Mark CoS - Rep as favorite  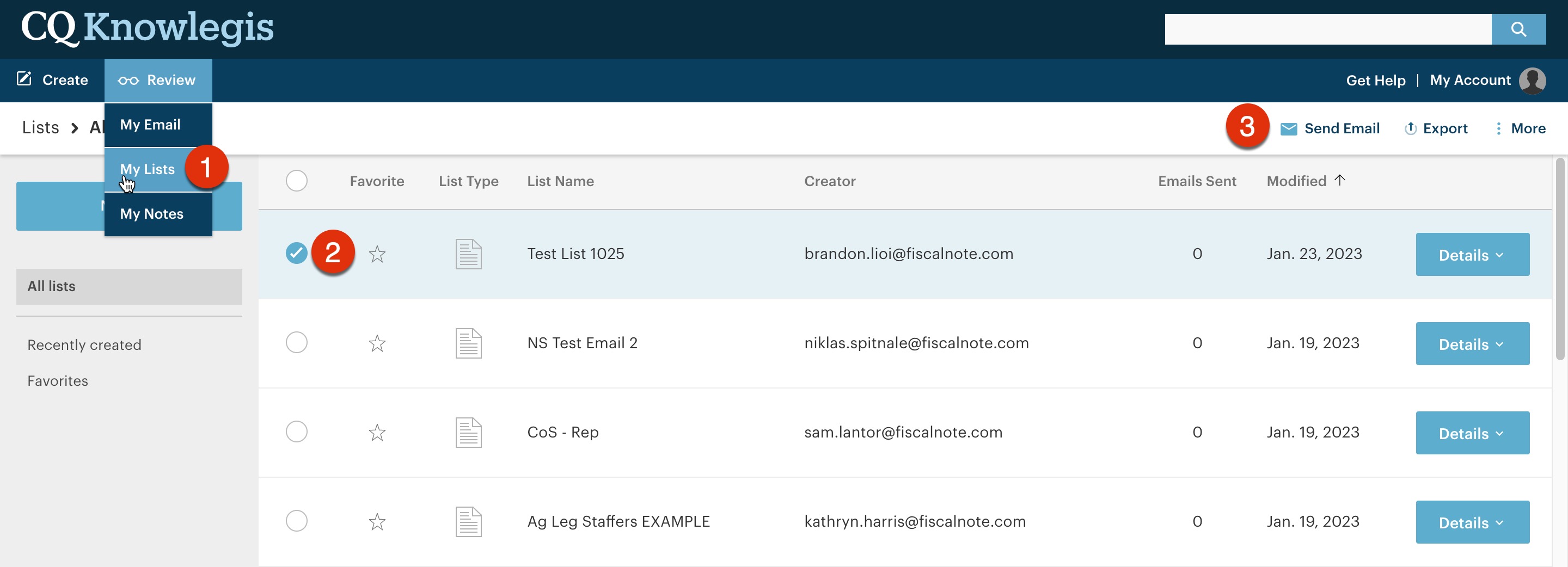click(x=377, y=433)
